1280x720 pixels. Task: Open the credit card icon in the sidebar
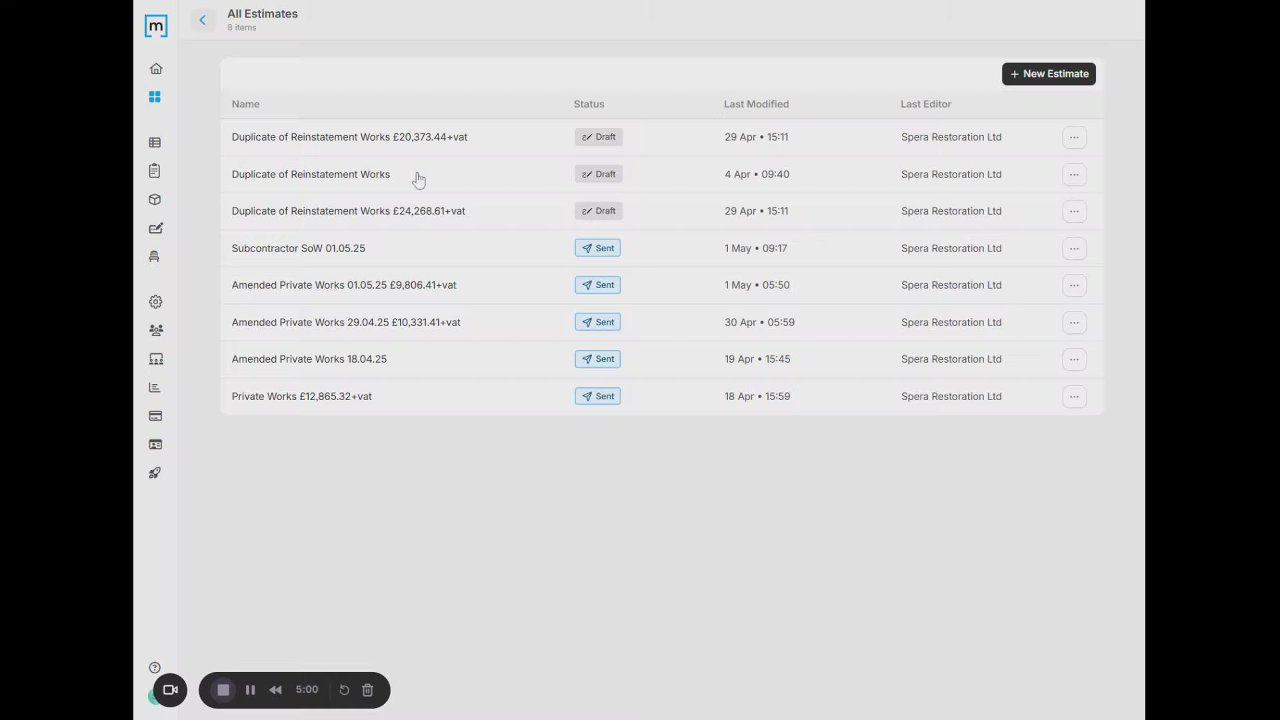155,416
